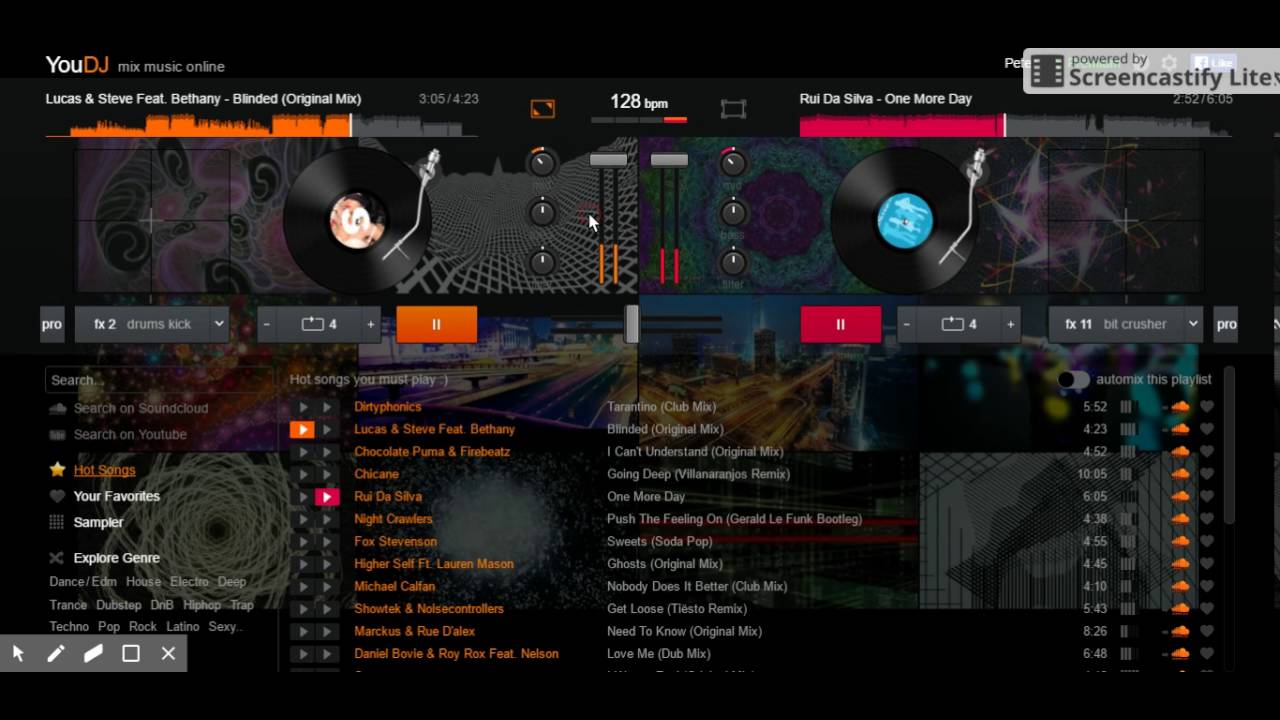Click the bass knob on the One More Day deck
This screenshot has height=720, width=1280.
coord(733,212)
